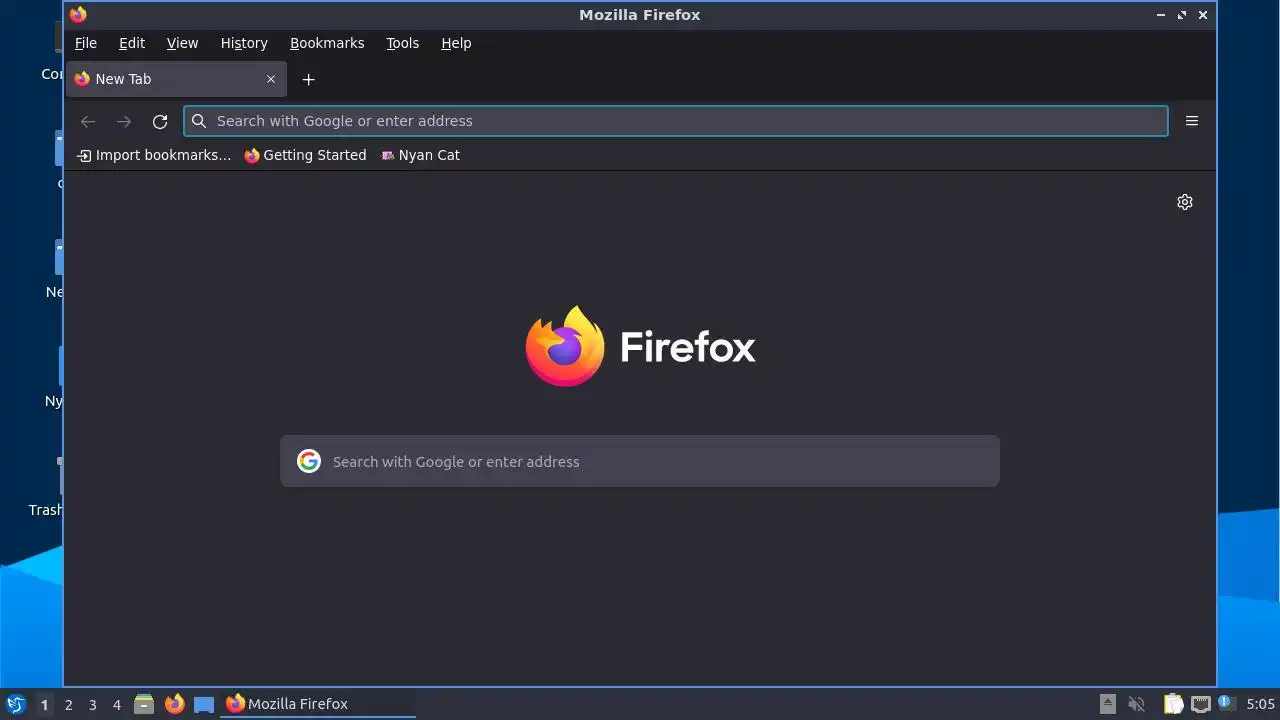Viewport: 1280px width, 720px height.
Task: Maximize the Firefox window
Action: [1182, 15]
